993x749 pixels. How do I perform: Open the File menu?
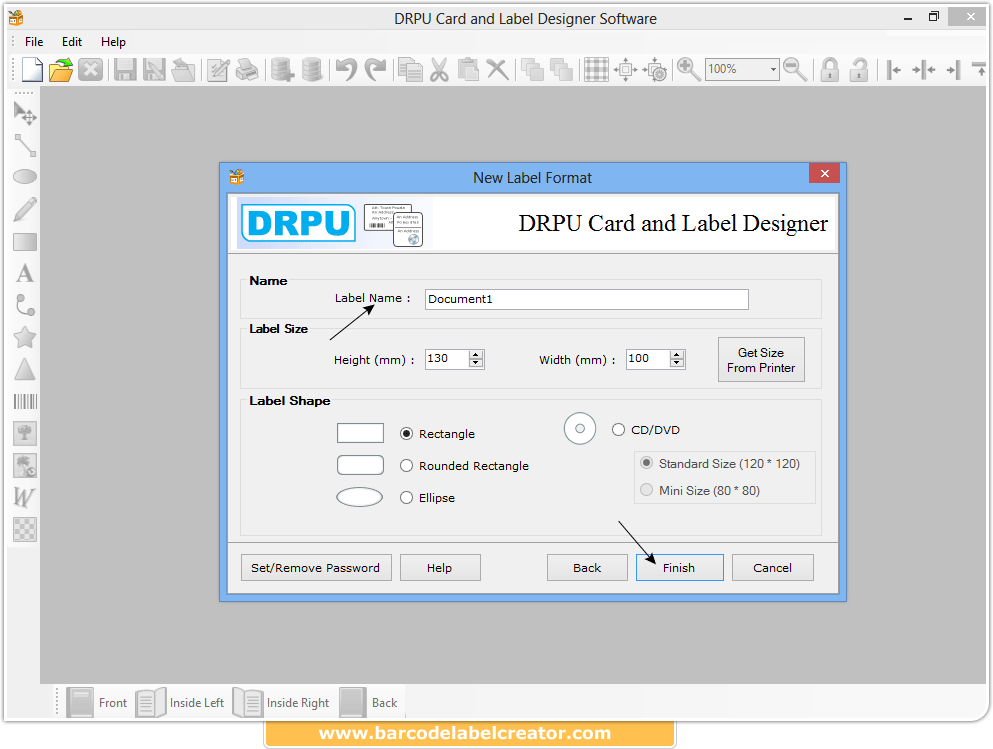click(x=34, y=42)
